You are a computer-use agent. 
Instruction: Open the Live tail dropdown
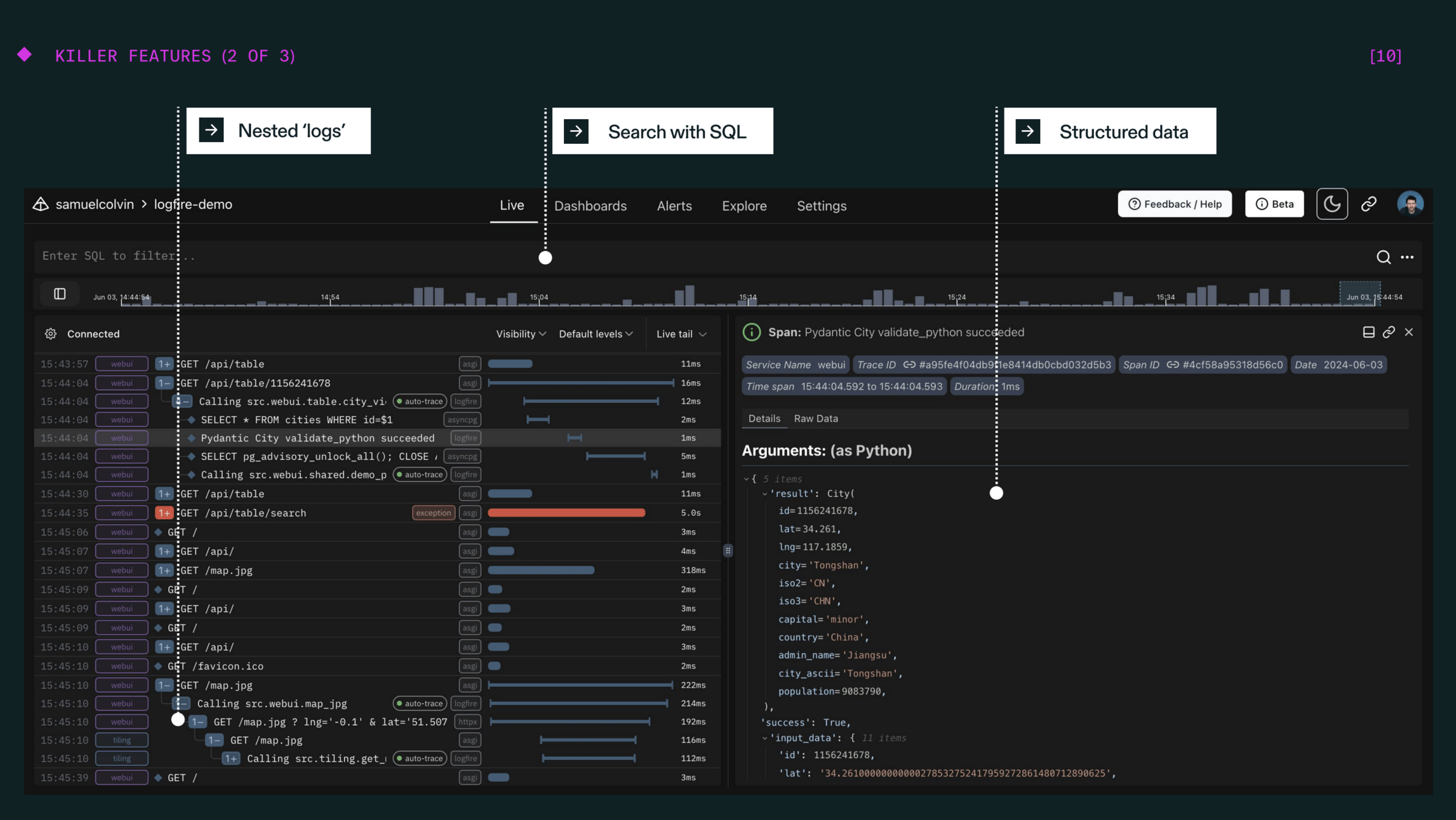pos(681,334)
